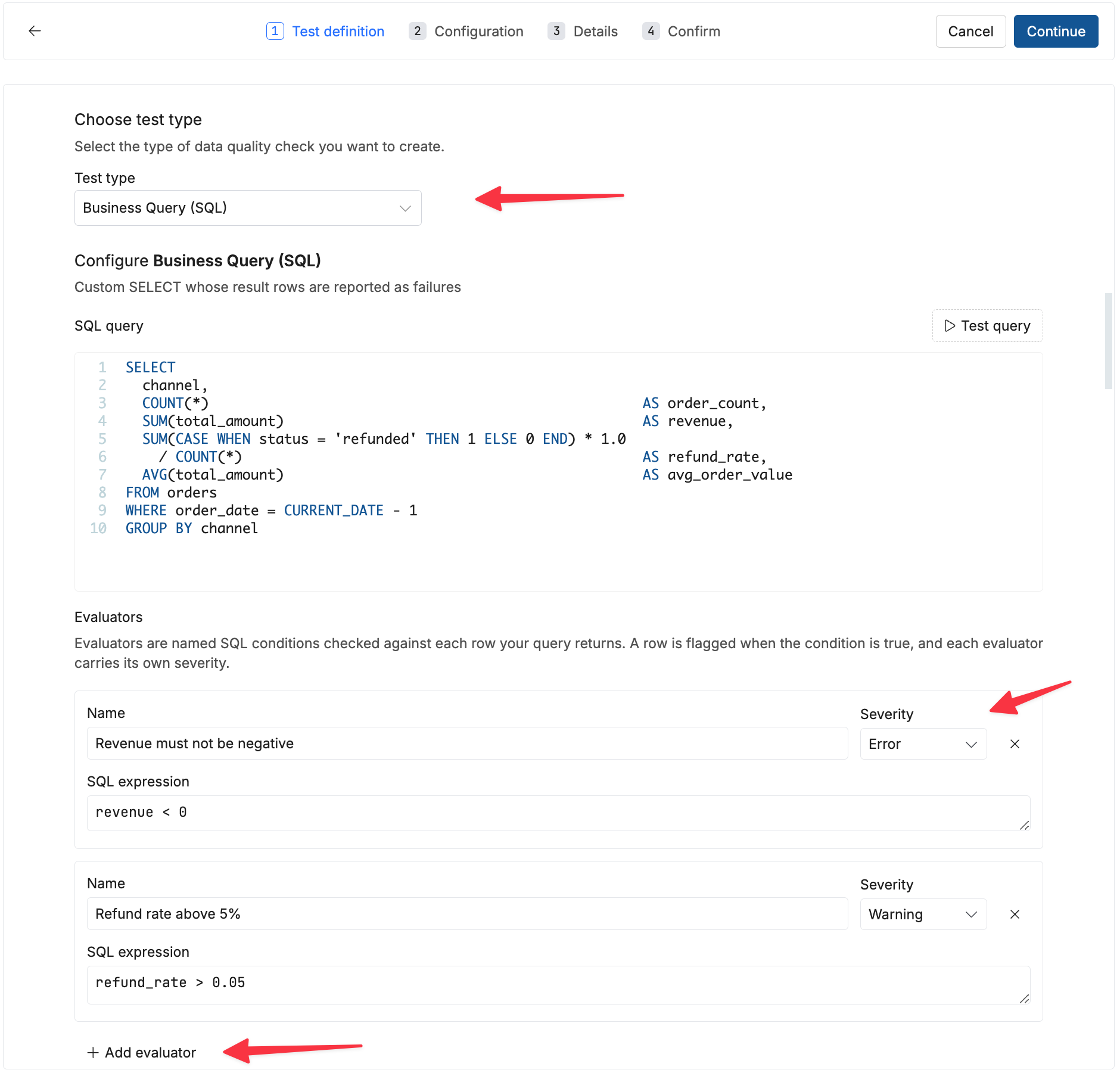Click the 'FROM orders' line in SQL editor
The image size is (1120, 1073).
point(171,492)
